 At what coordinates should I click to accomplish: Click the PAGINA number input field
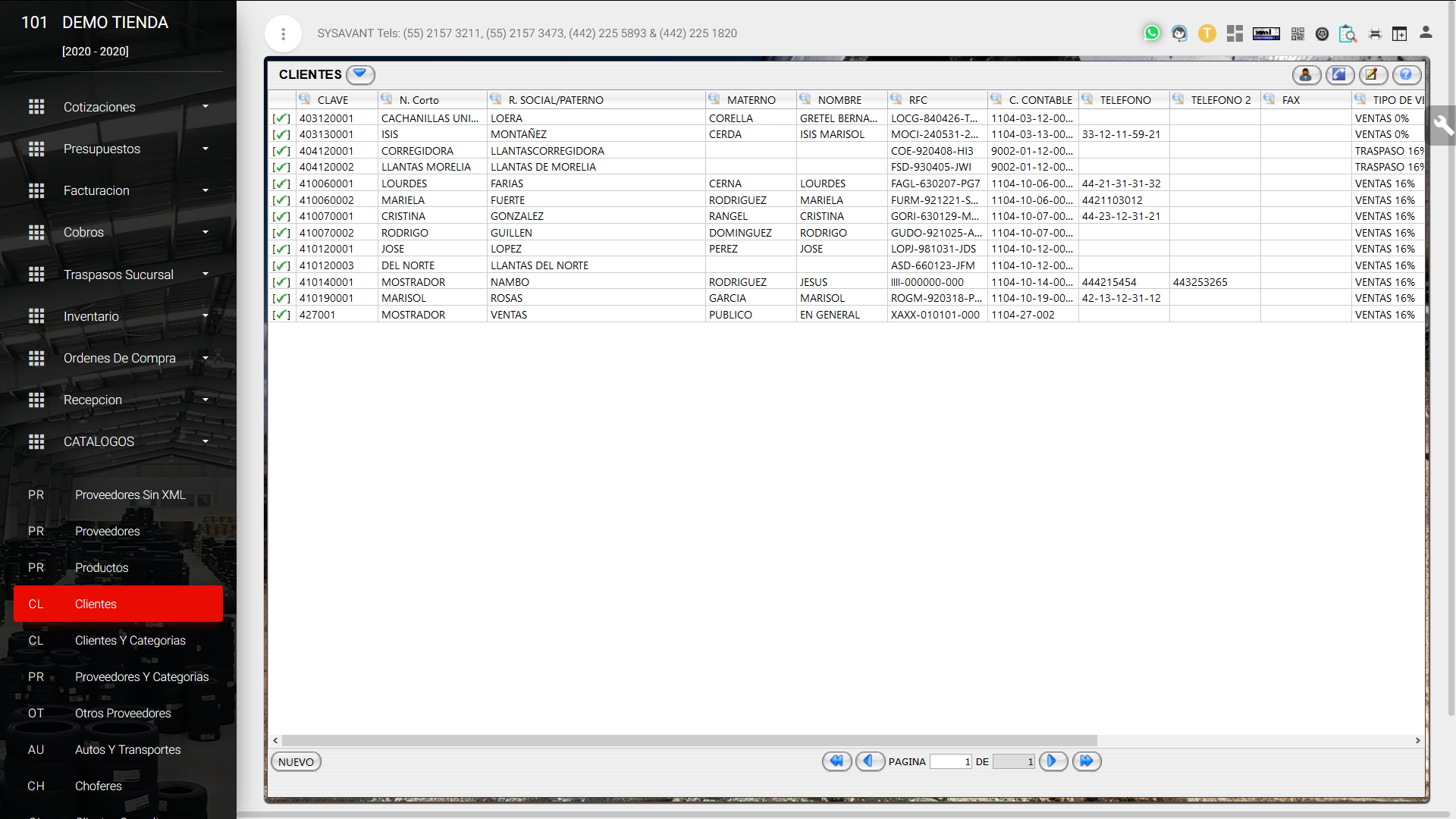tap(951, 761)
